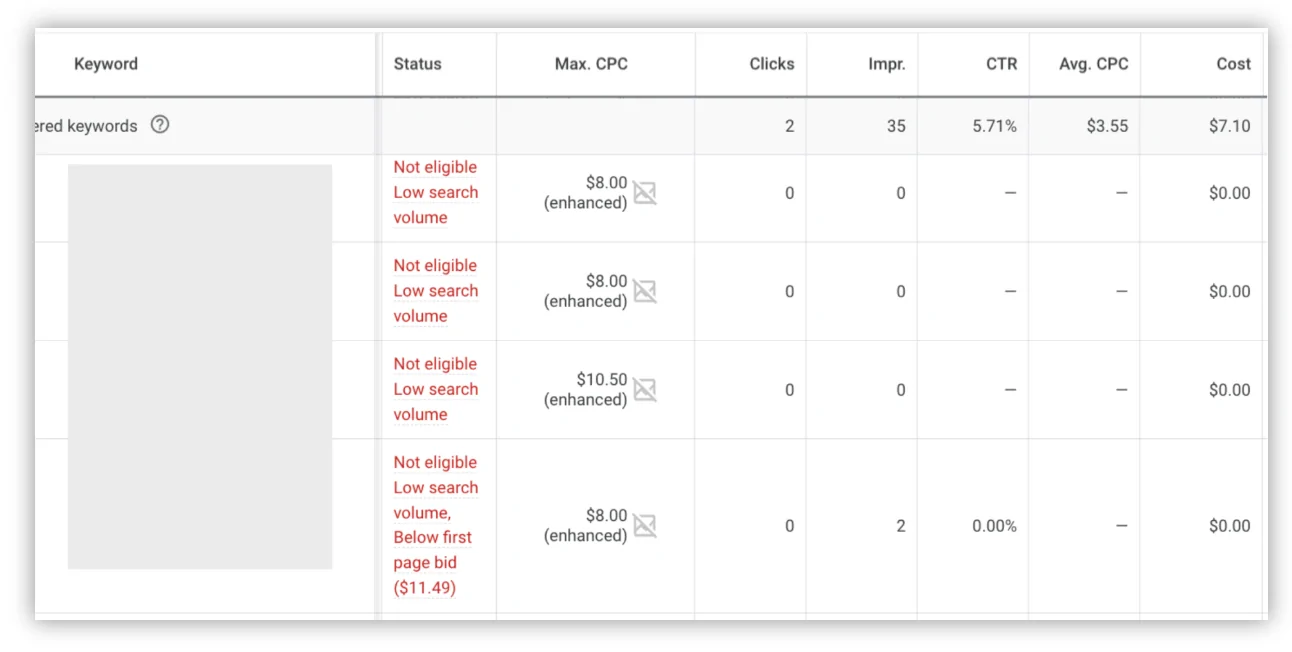Viewport: 1292px width, 652px height.
Task: Sort by the Status column header
Action: [417, 64]
